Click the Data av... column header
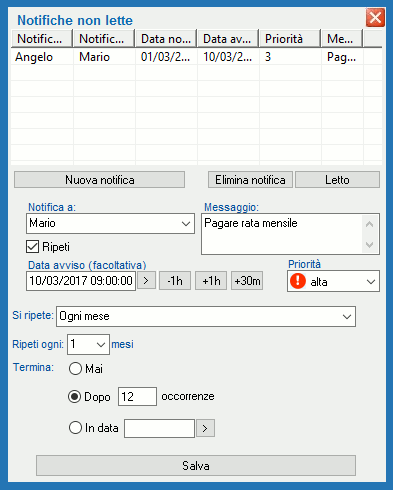Image resolution: width=393 pixels, height=490 pixels. [x=228, y=39]
